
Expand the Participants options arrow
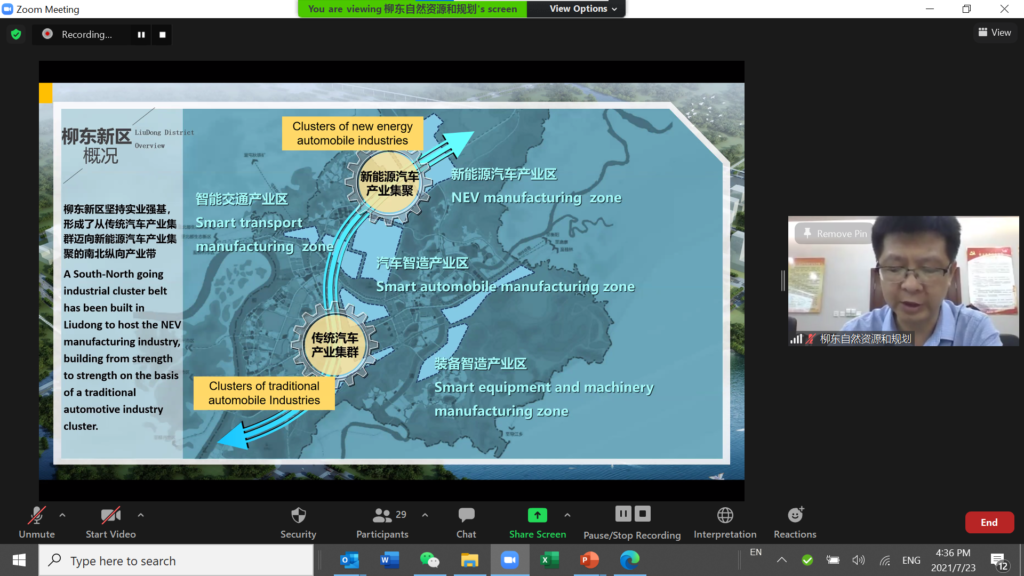tap(425, 515)
